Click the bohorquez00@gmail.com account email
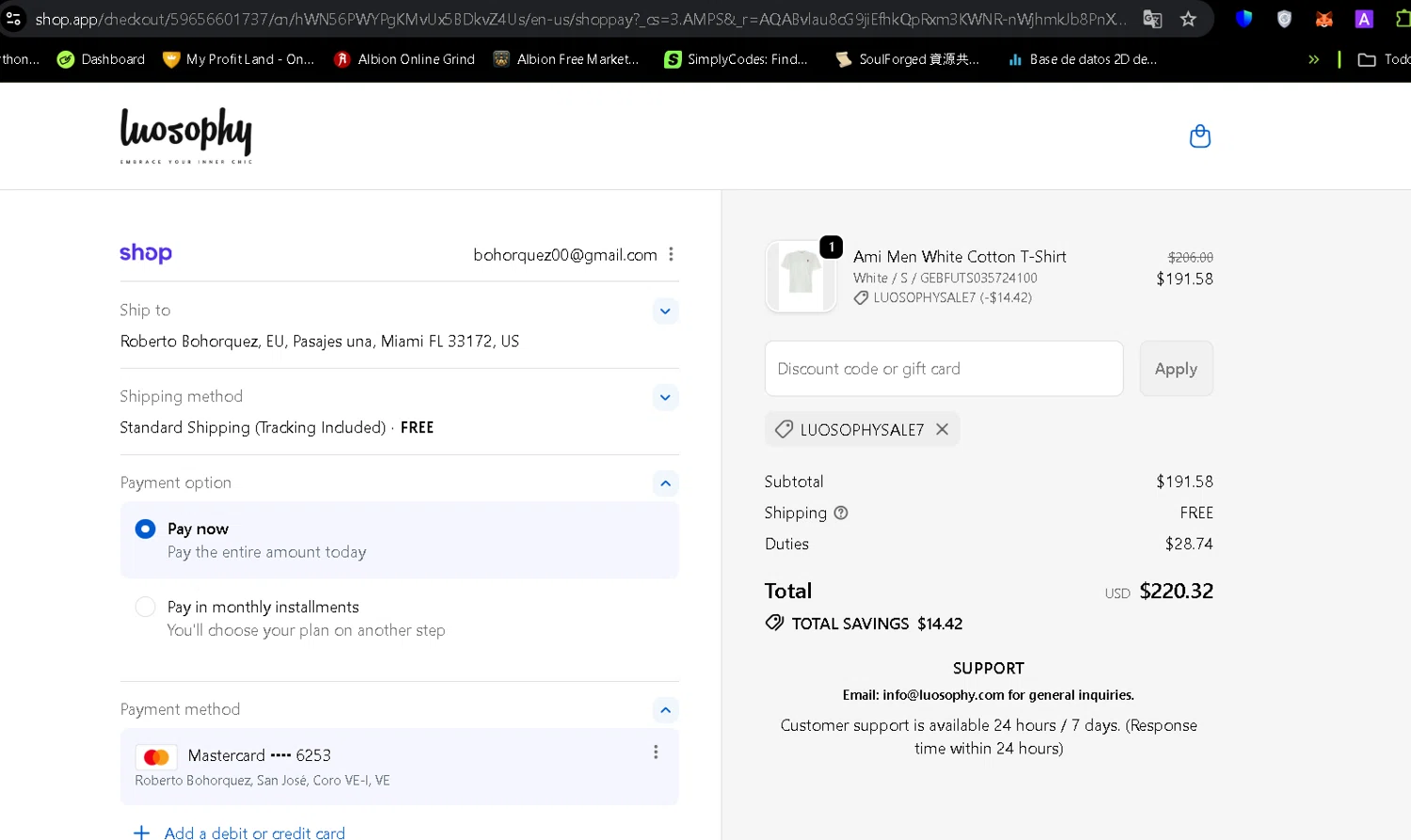This screenshot has width=1411, height=840. coord(564,255)
